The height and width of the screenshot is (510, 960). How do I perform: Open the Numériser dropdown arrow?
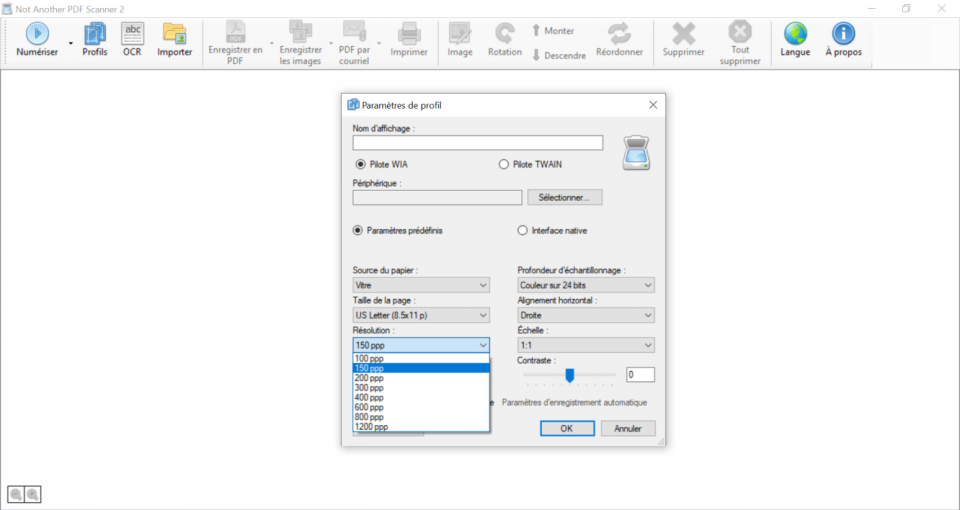coord(70,43)
